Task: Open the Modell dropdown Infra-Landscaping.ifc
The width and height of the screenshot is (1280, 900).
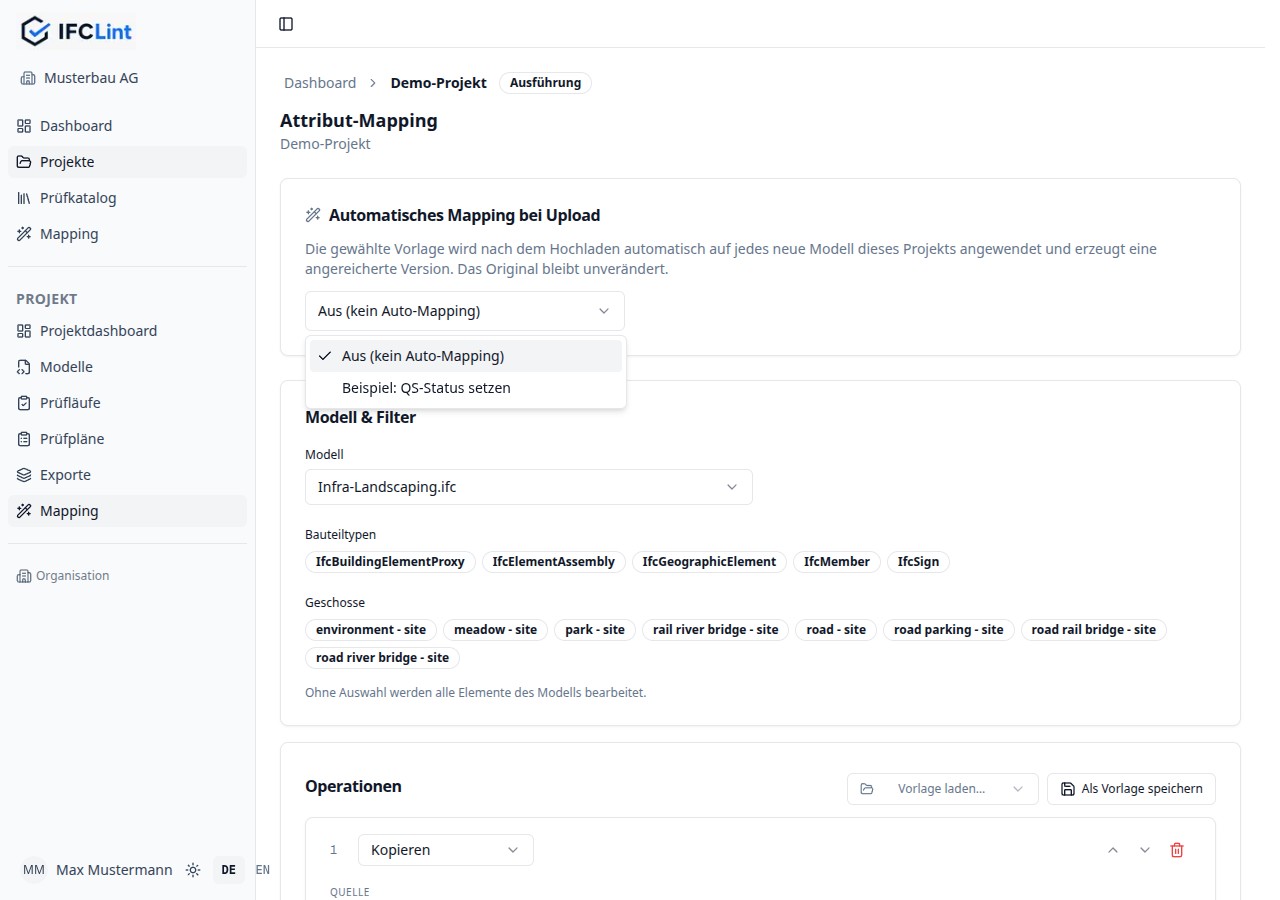Action: click(529, 487)
